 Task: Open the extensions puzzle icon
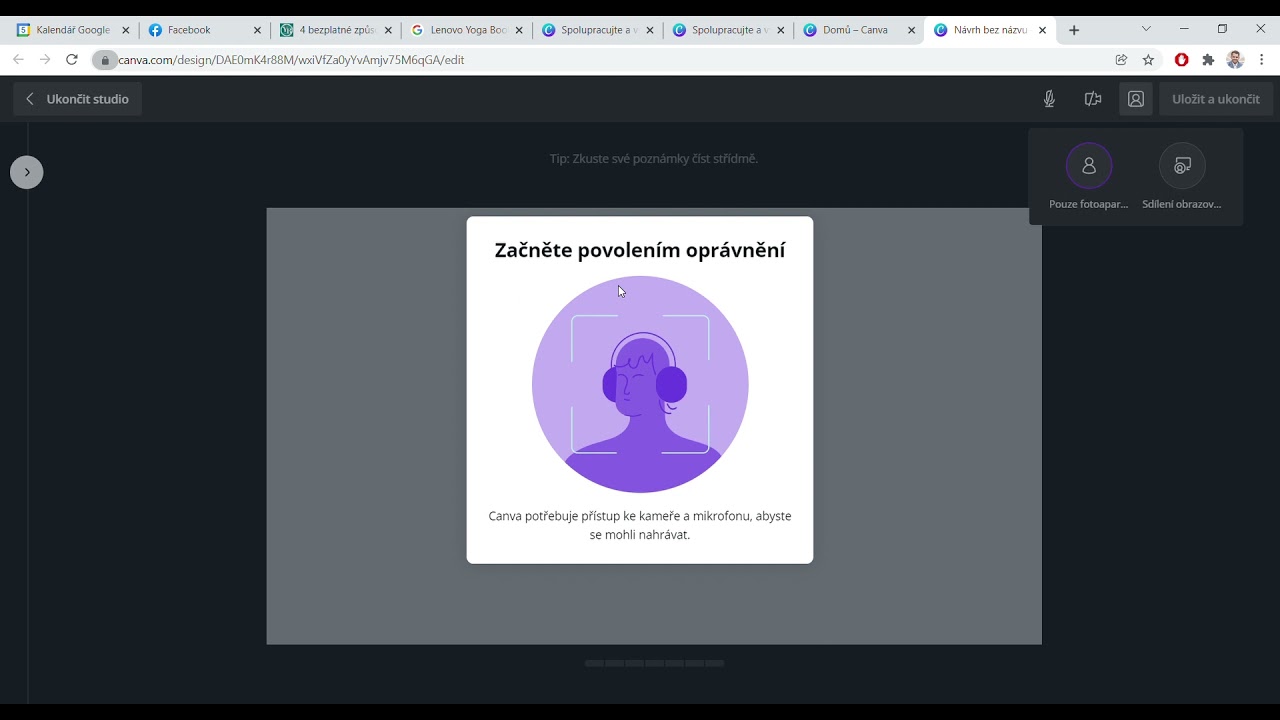coord(1208,60)
